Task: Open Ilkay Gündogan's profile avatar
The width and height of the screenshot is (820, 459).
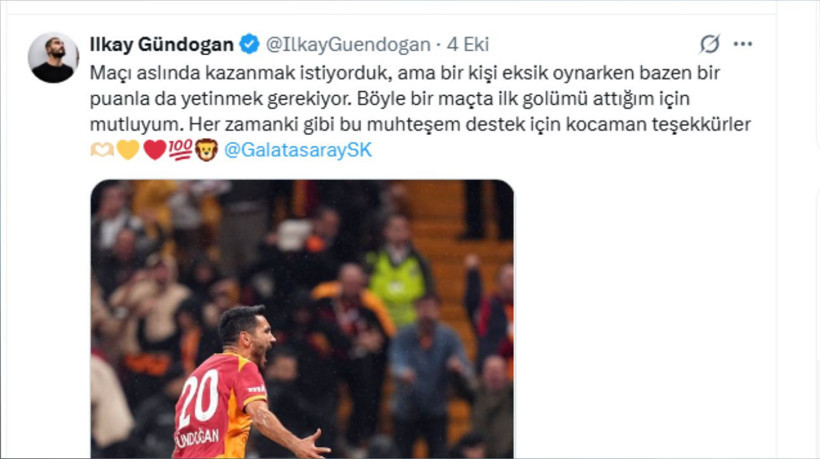Action: tap(53, 58)
